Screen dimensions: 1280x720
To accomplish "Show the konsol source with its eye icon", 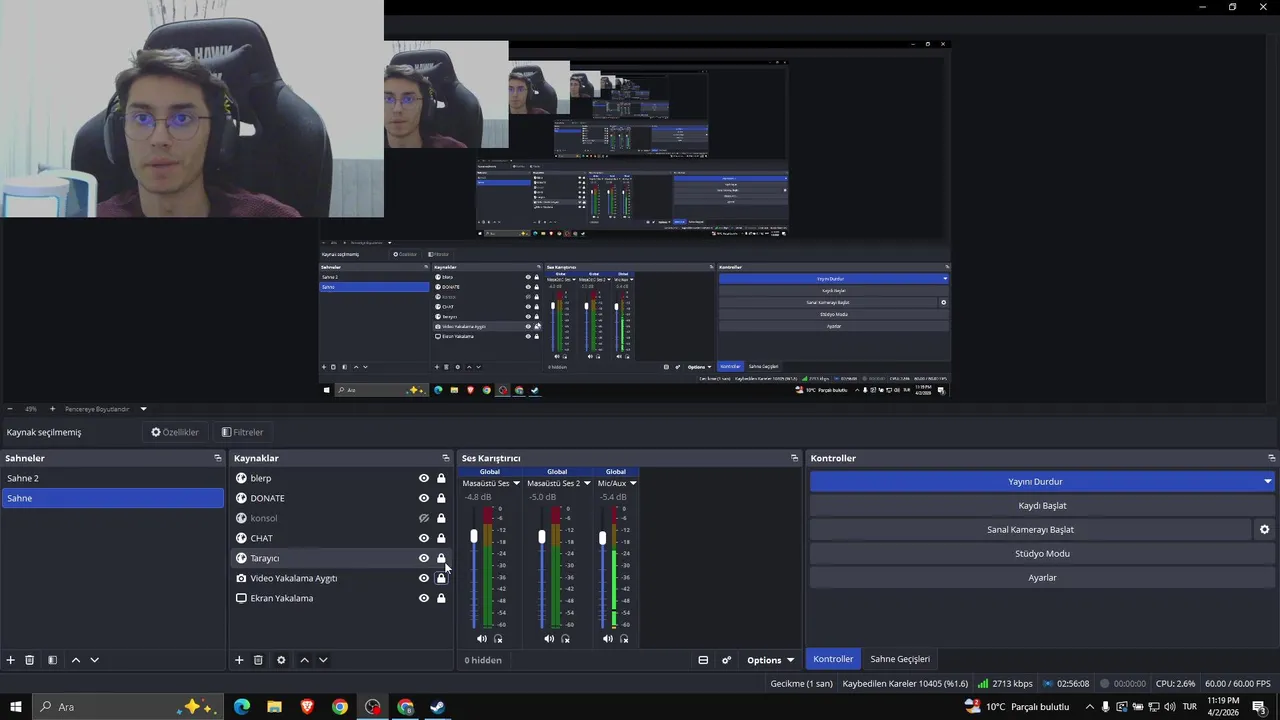I will 424,518.
